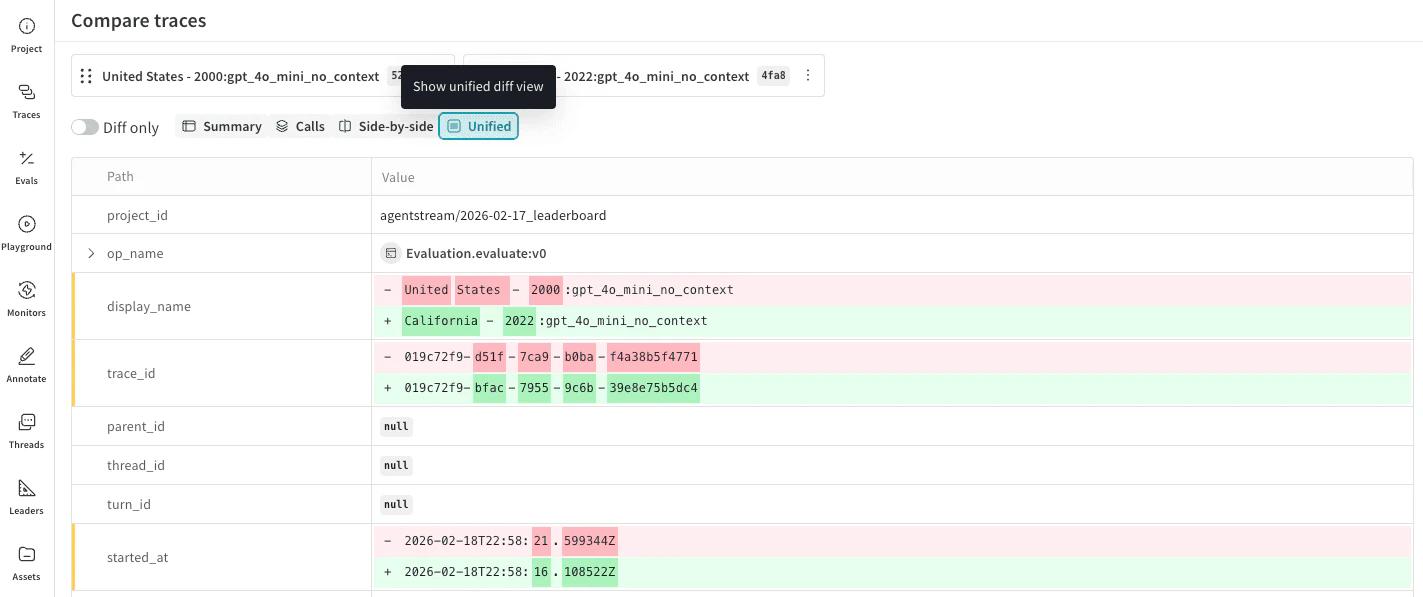This screenshot has width=1423, height=597.
Task: Open the Threads sidebar icon
Action: [27, 431]
